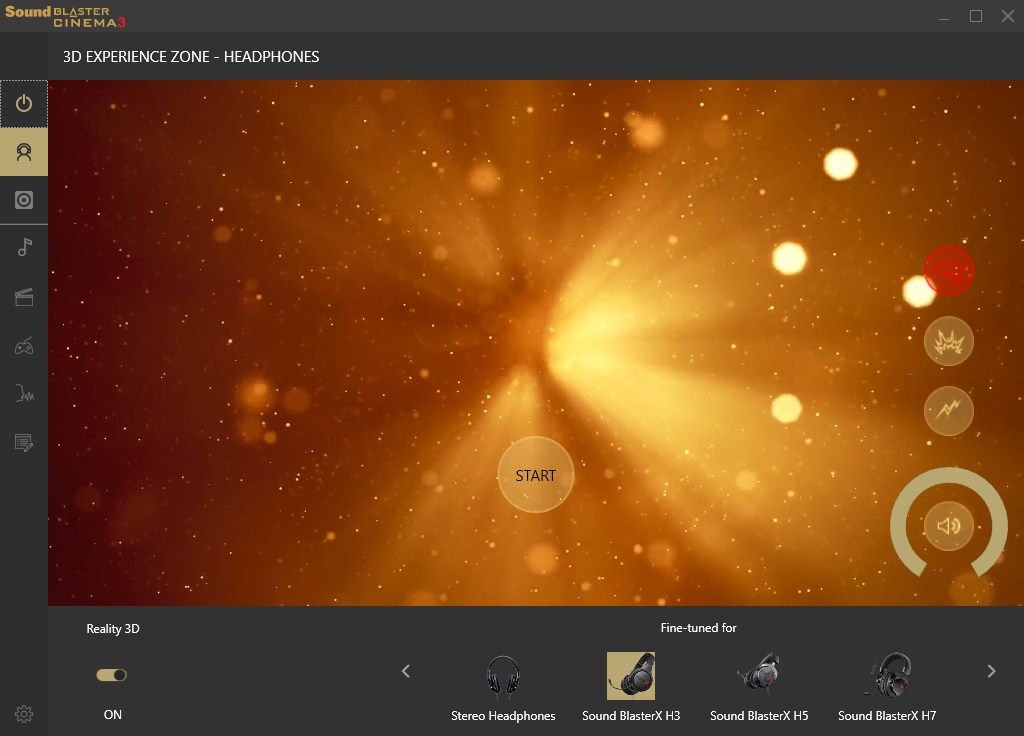Click the Sound Blaster Cinema 3 logo

coord(65,16)
